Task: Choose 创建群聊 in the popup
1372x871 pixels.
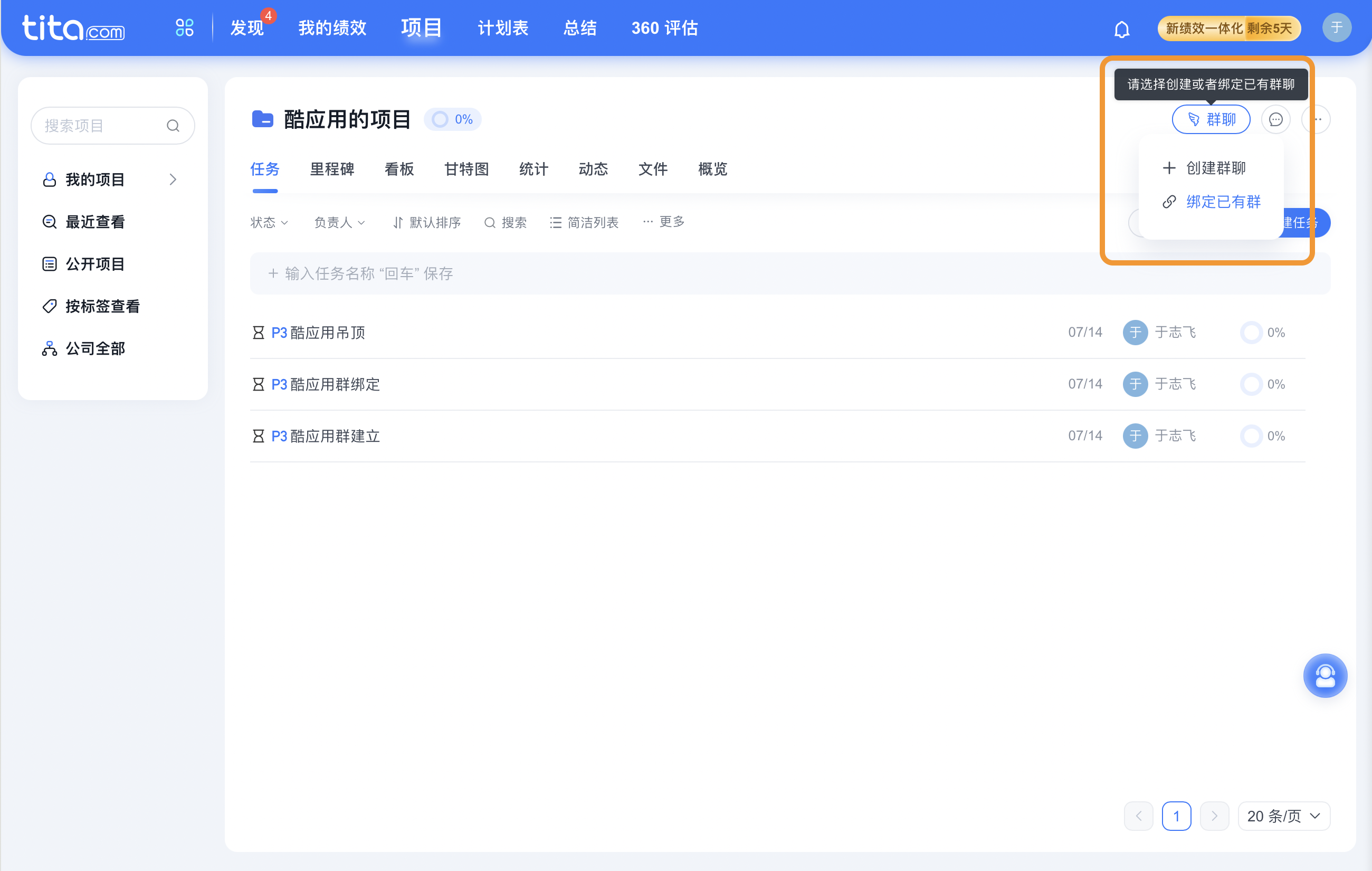Action: click(1215, 168)
